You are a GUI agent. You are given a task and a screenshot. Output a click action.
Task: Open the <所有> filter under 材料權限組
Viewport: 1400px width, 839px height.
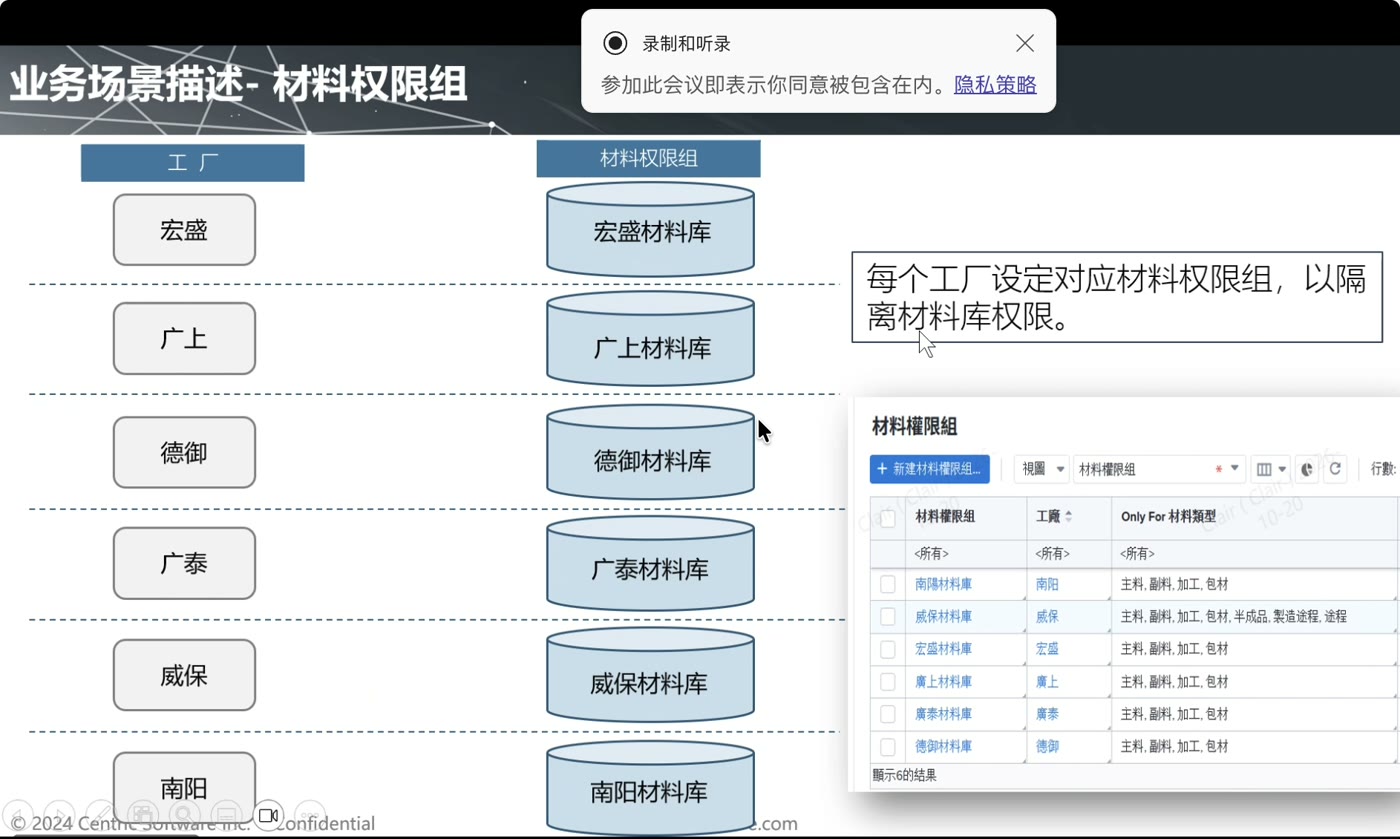(965, 553)
